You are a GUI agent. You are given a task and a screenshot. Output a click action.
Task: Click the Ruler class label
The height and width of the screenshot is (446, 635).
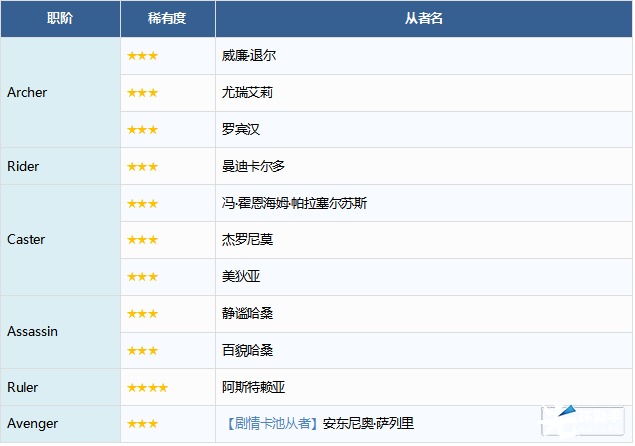23,387
